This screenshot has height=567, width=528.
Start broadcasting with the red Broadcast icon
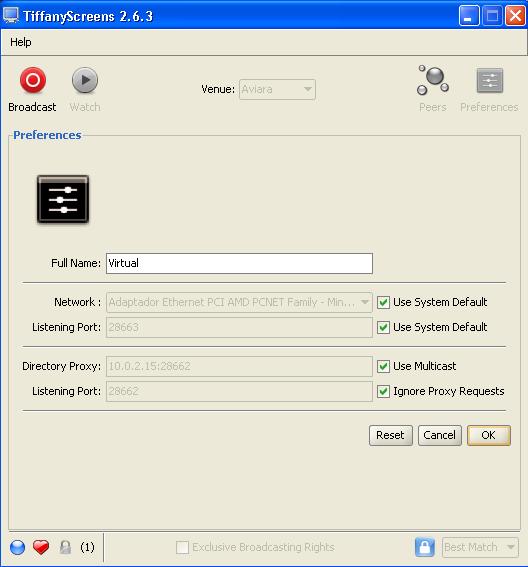coord(33,80)
